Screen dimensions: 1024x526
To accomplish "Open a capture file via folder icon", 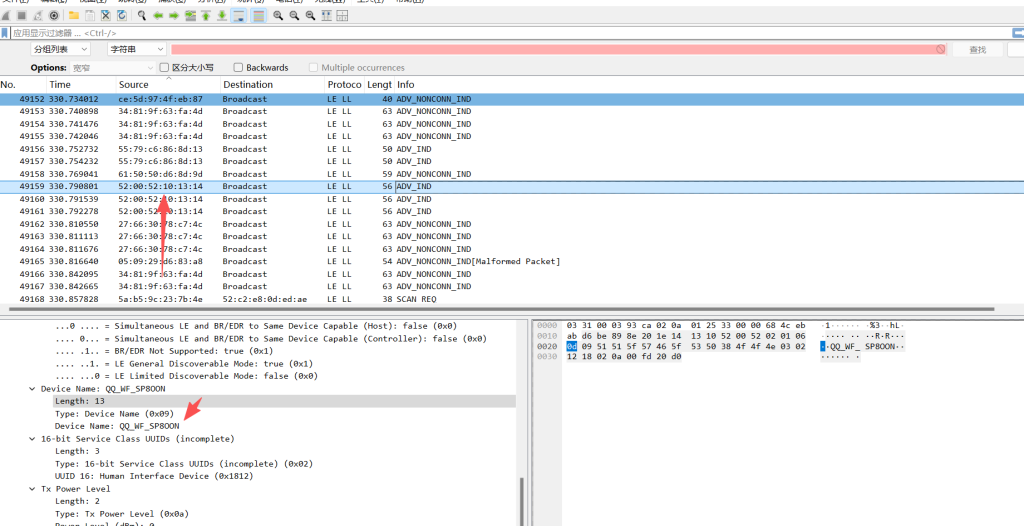I will tap(74, 16).
